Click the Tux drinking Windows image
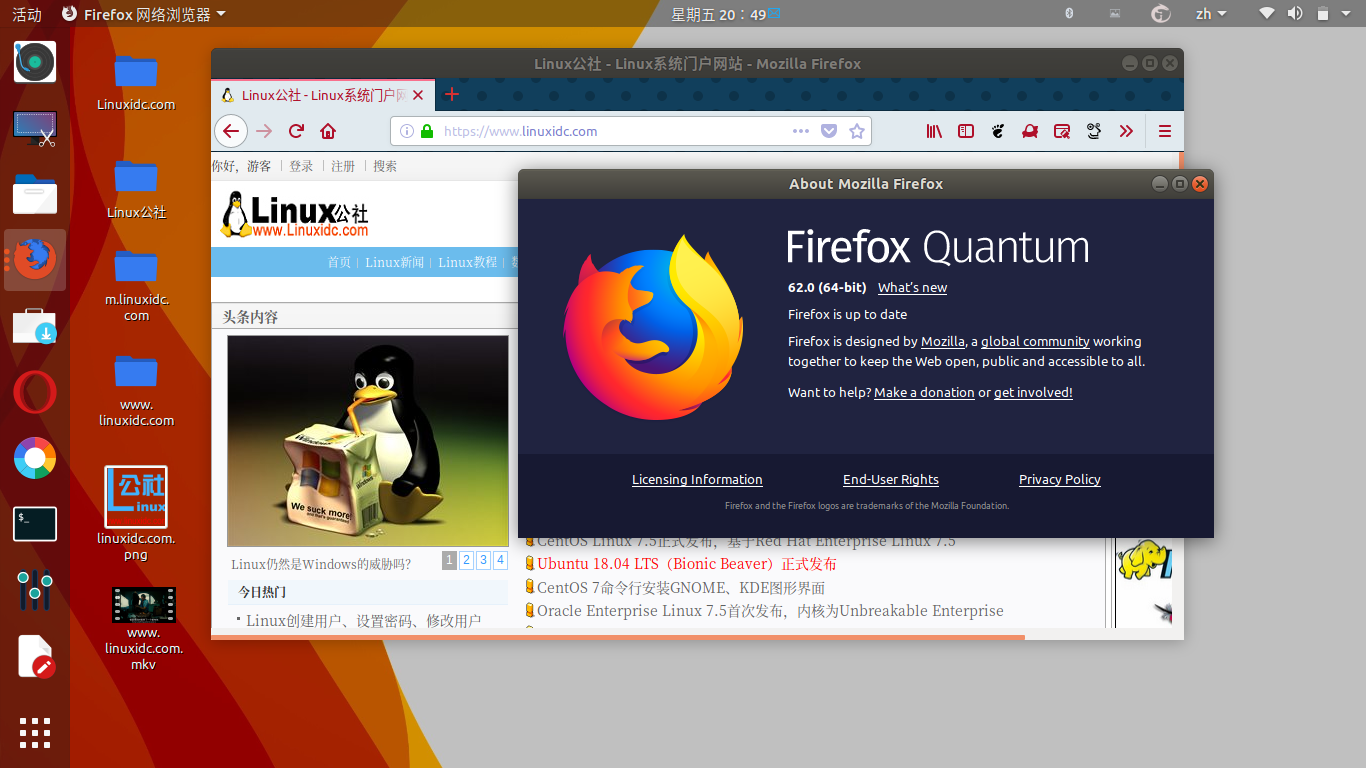This screenshot has width=1366, height=768. tap(368, 441)
